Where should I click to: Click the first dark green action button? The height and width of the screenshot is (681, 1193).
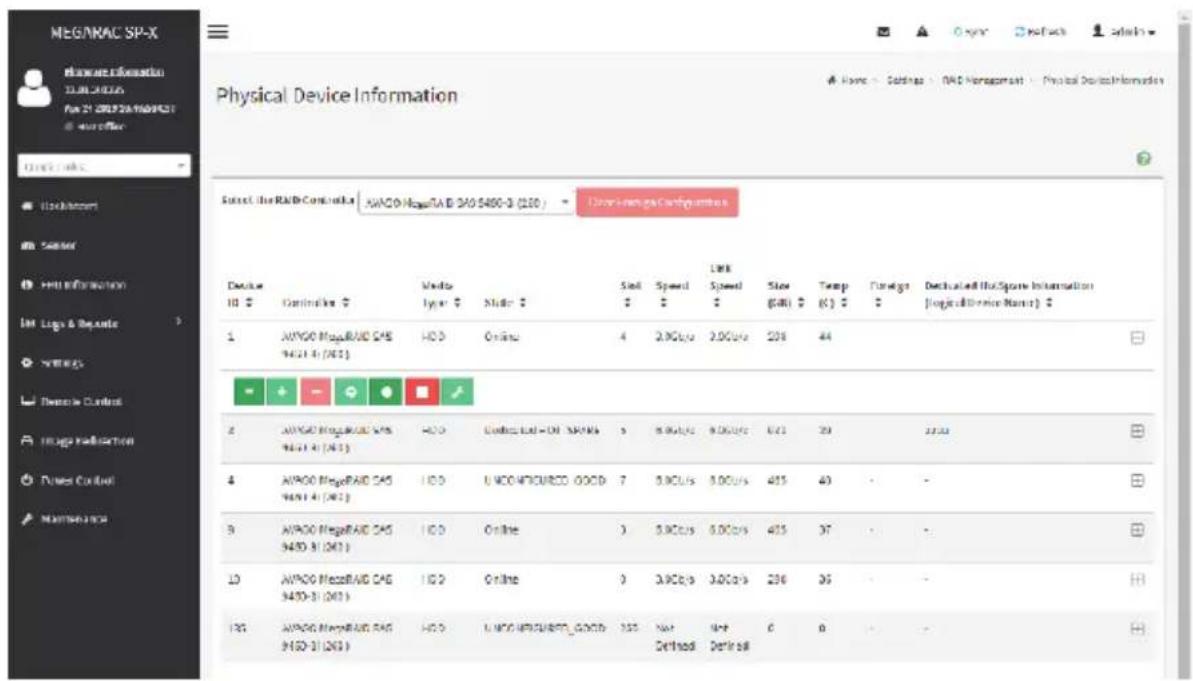250,392
